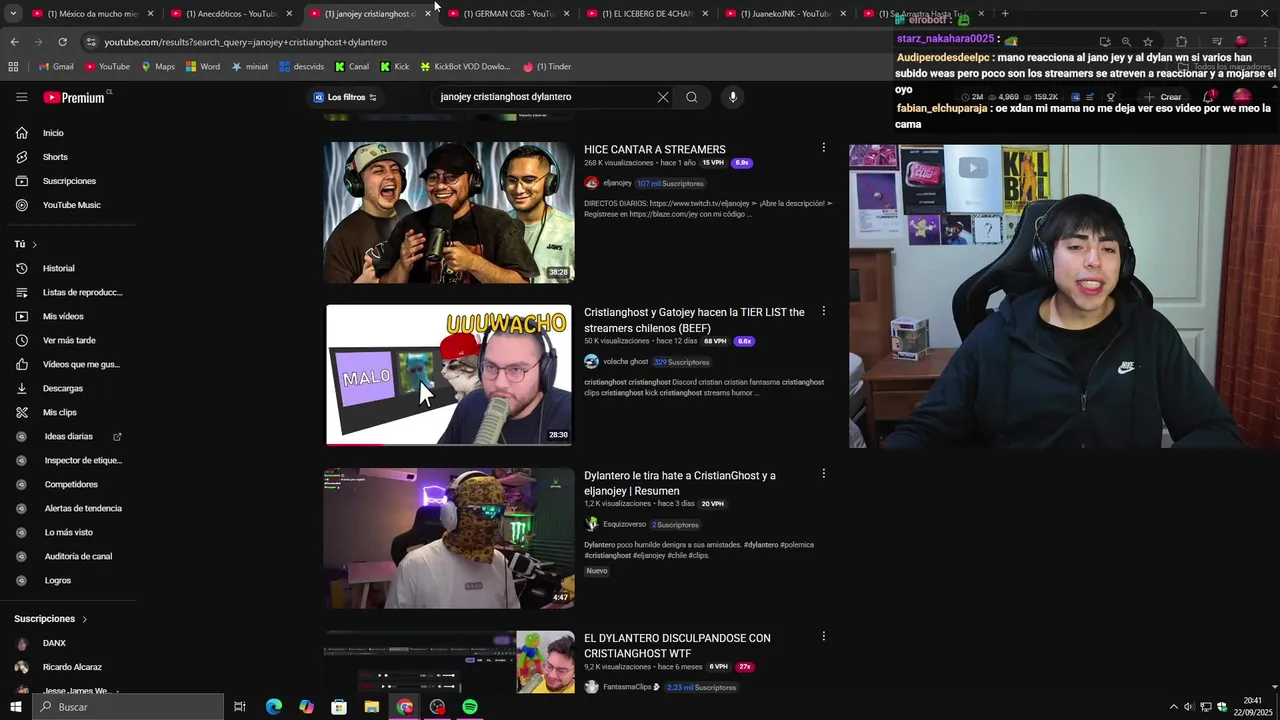Open video title HICE CANTAR A STREAMERS
The image size is (1280, 720).
click(655, 149)
